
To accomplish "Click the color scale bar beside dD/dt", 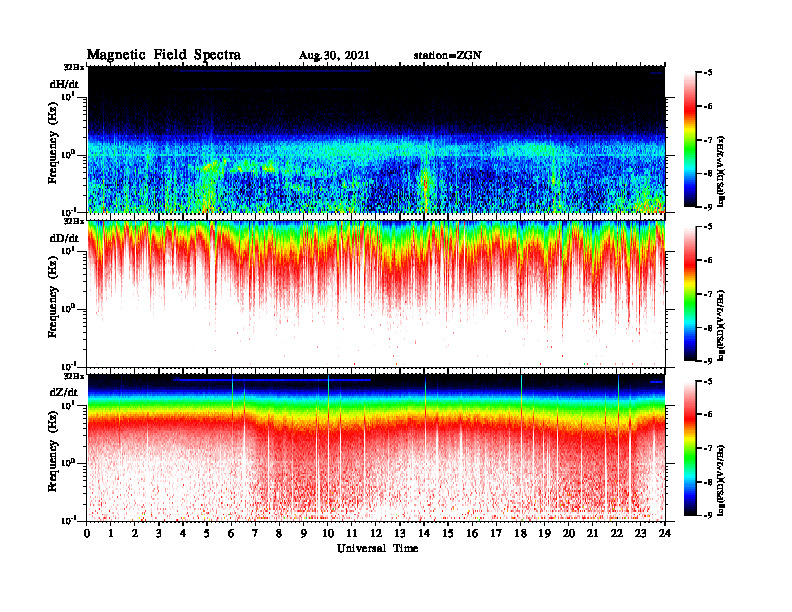I will pyautogui.click(x=690, y=293).
